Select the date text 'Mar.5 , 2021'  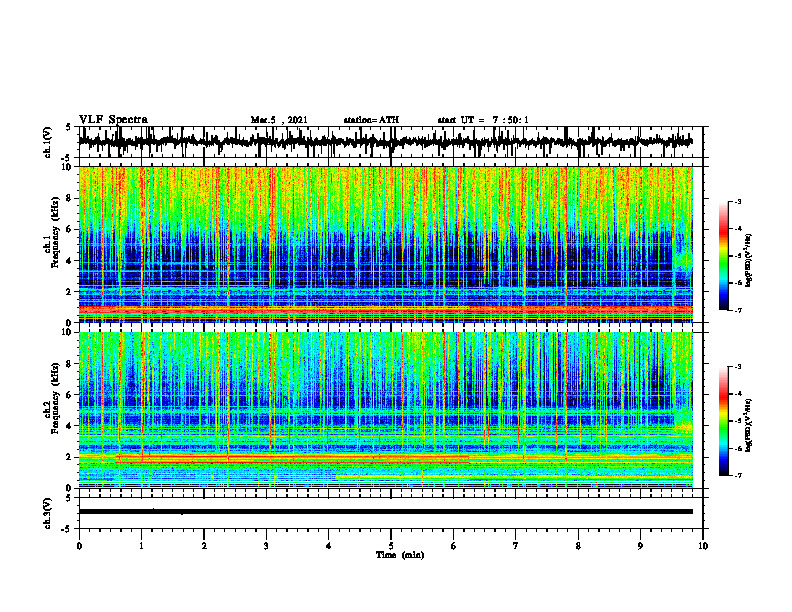279,120
